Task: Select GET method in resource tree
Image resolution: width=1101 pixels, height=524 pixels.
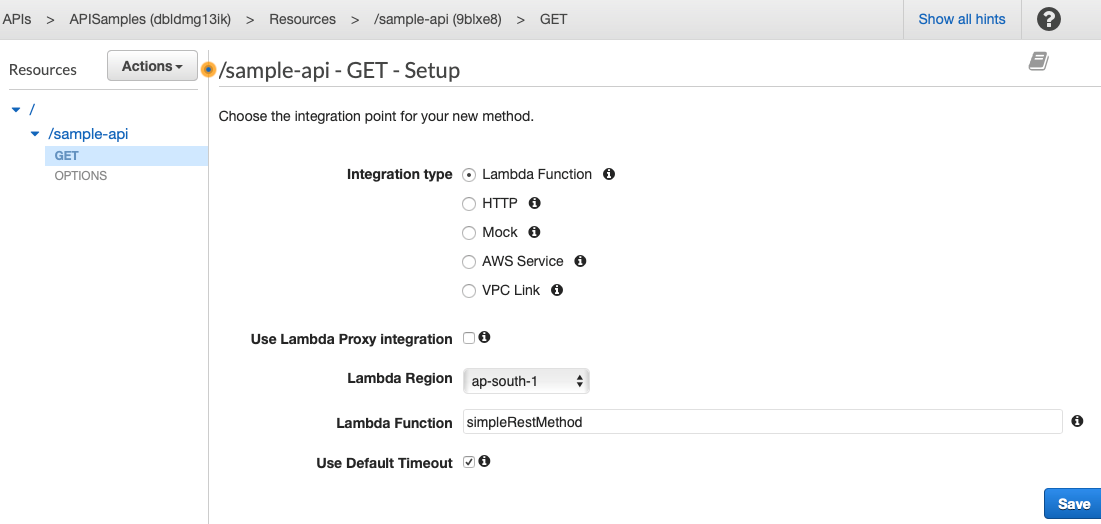Action: 67,156
